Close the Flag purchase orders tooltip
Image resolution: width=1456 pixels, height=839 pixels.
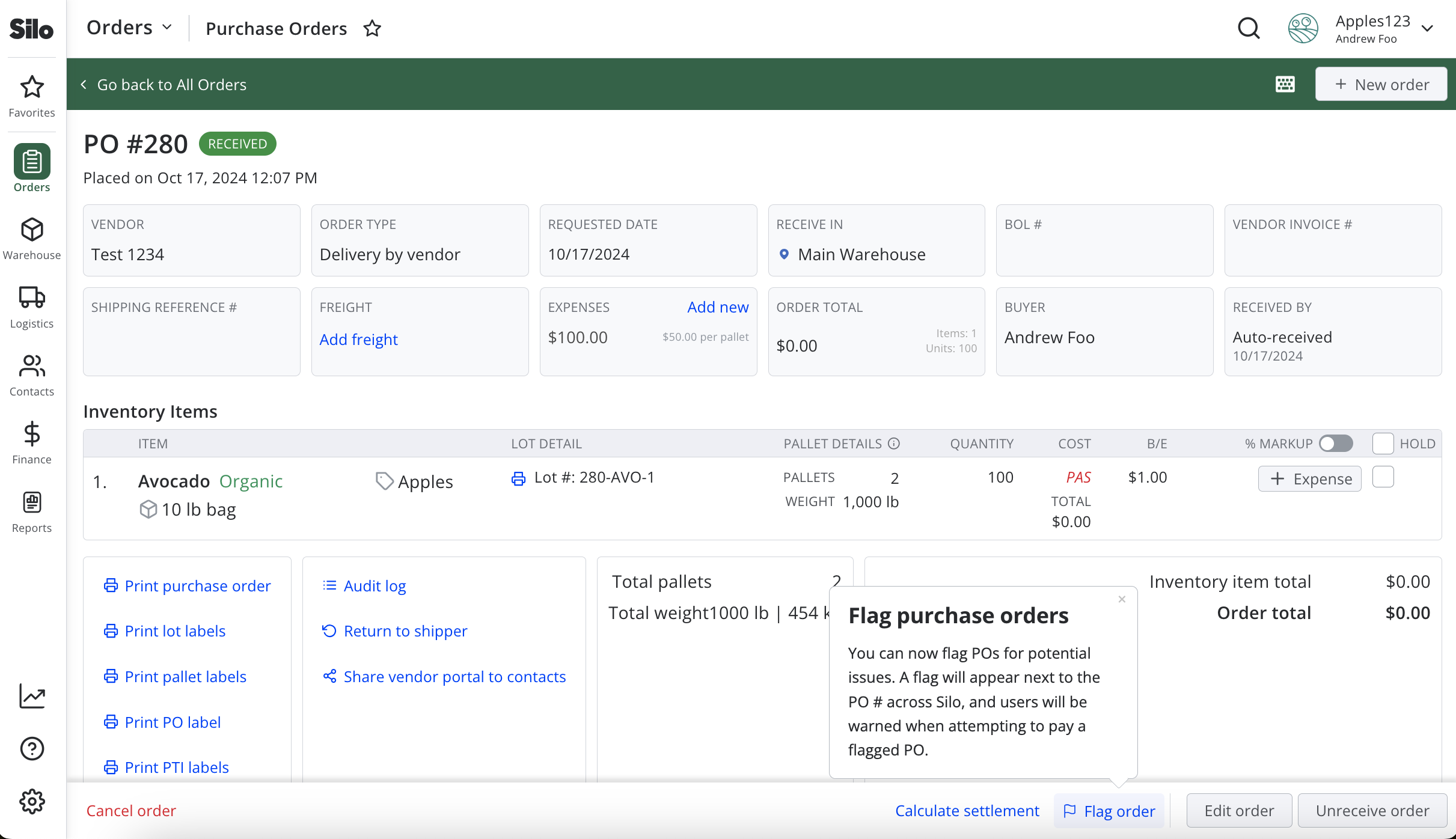point(1122,599)
